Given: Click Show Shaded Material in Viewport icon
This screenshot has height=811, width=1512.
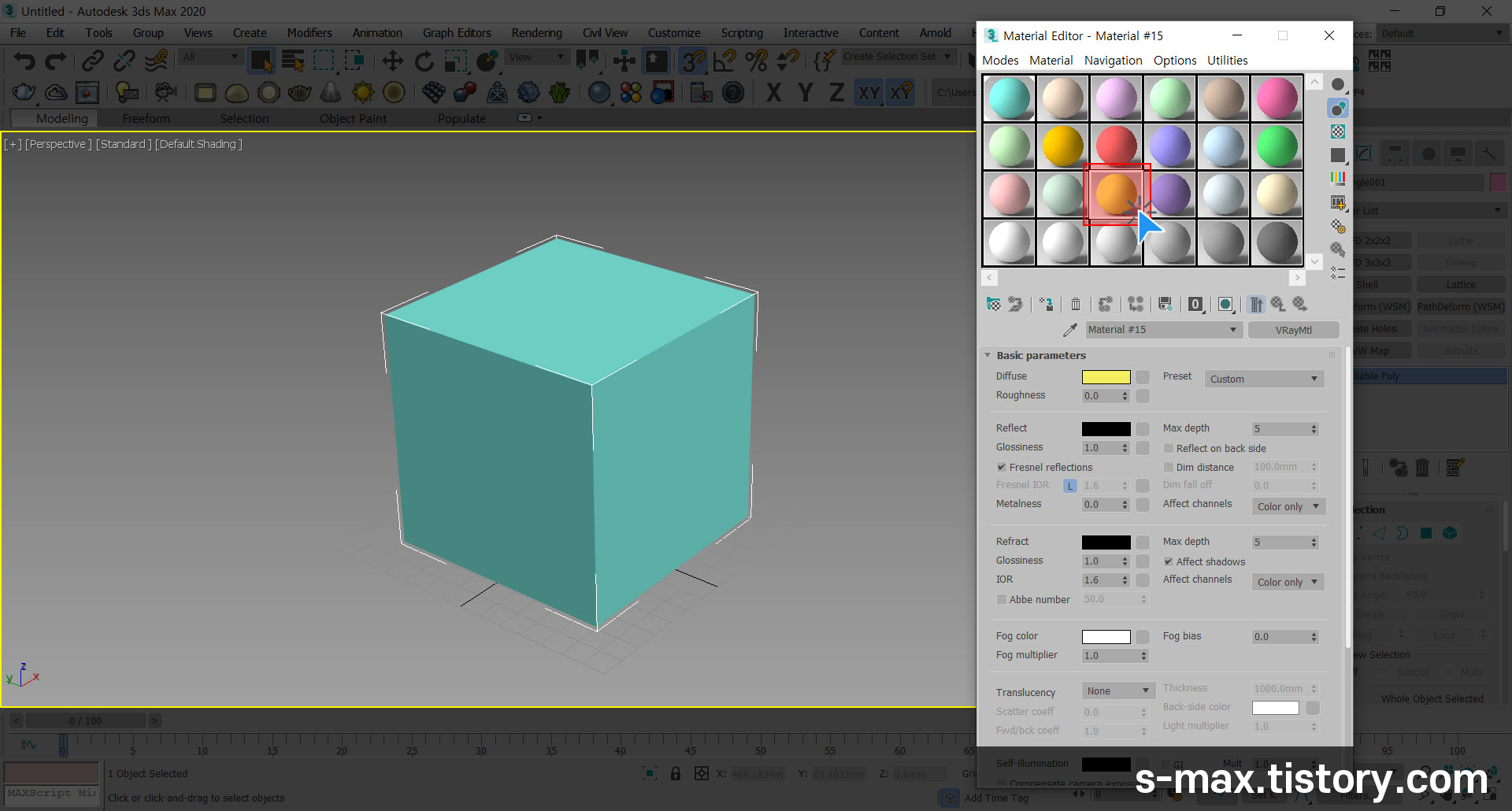Looking at the screenshot, I should pos(1225,304).
